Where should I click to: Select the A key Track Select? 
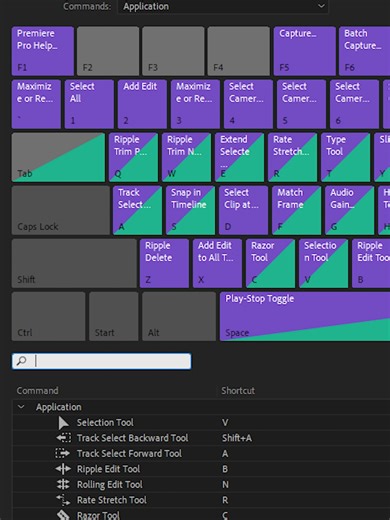(137, 210)
